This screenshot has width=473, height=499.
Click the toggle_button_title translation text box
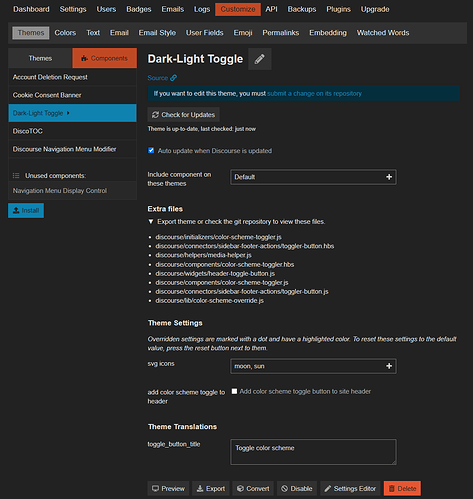pyautogui.click(x=313, y=452)
